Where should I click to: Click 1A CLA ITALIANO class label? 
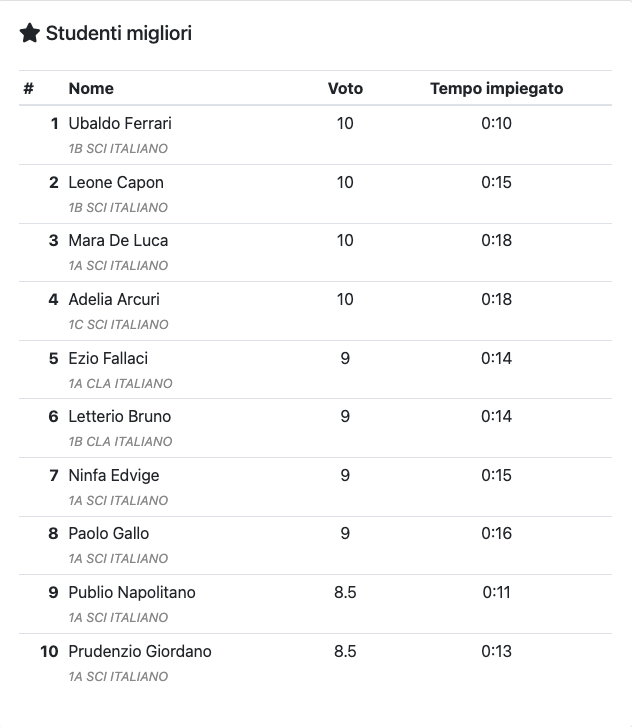pyautogui.click(x=120, y=383)
